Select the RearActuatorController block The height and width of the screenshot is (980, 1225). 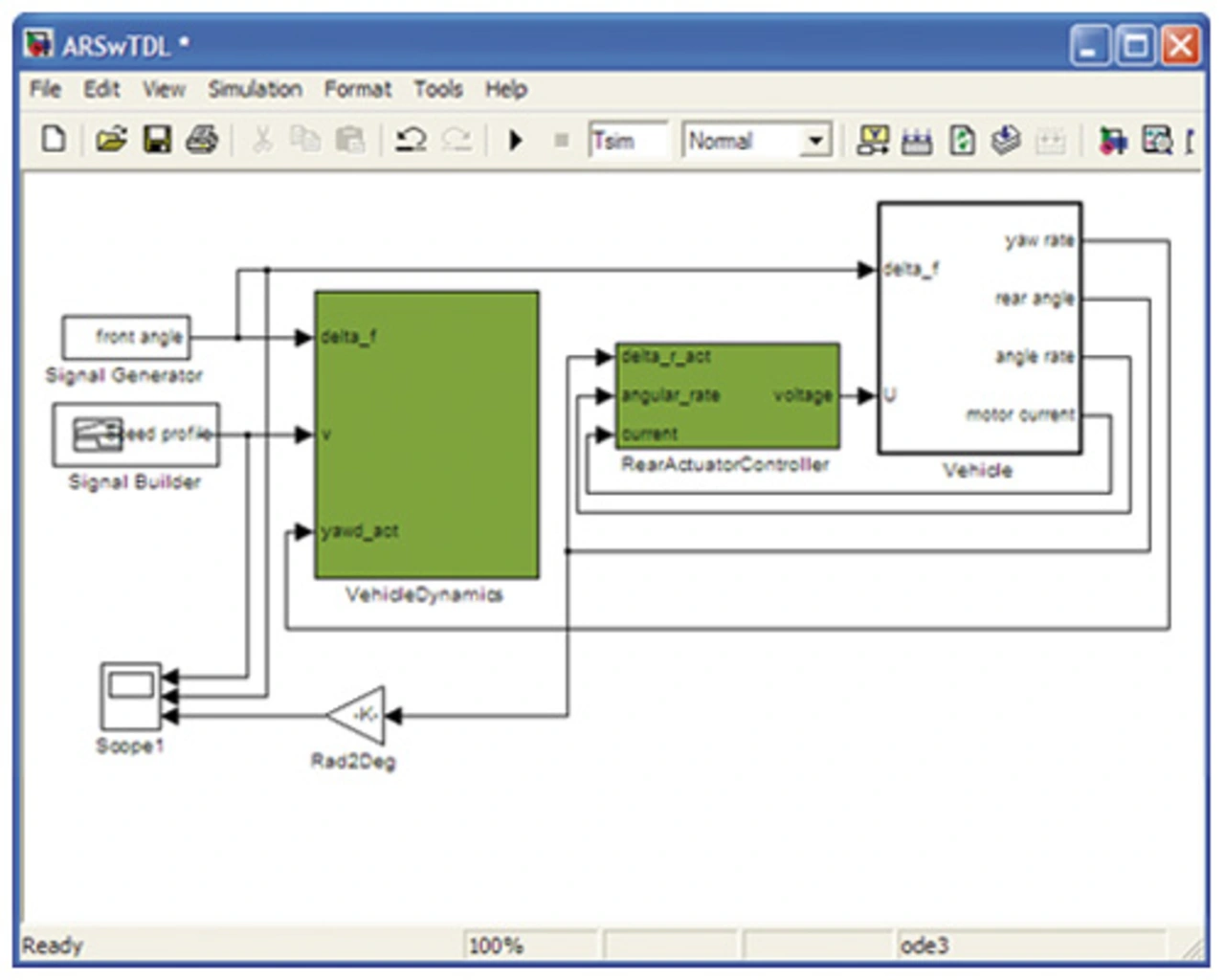pos(727,395)
